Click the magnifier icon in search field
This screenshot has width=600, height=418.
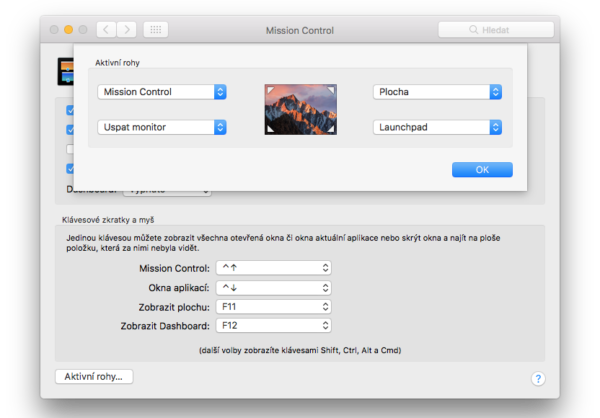click(474, 30)
